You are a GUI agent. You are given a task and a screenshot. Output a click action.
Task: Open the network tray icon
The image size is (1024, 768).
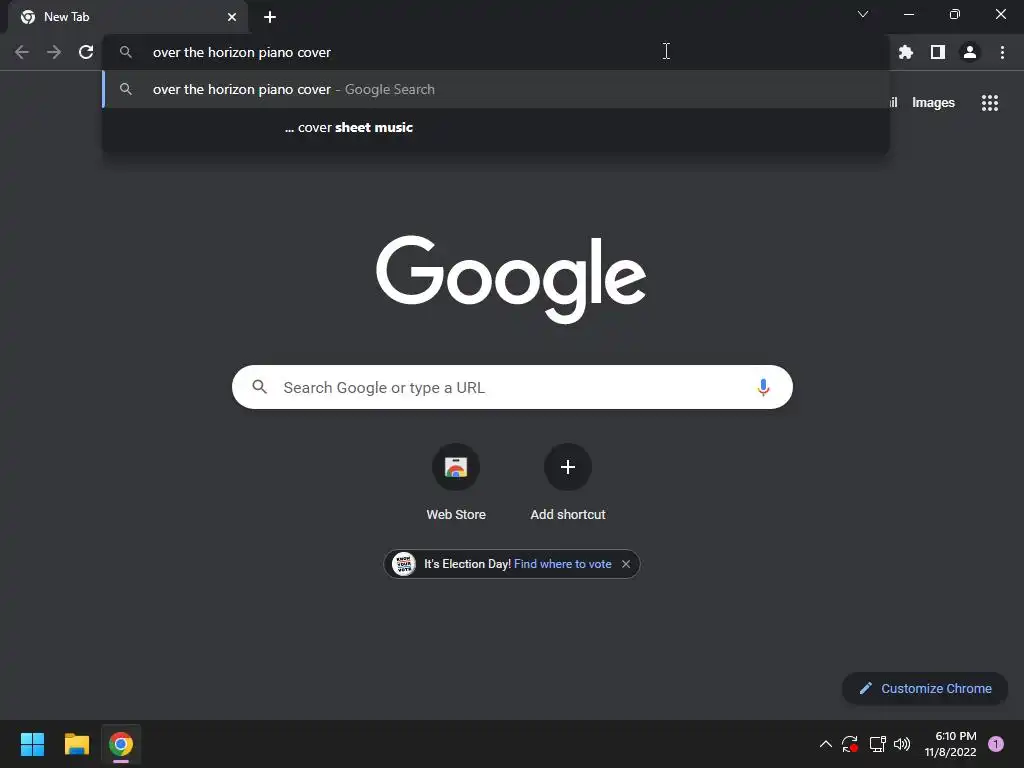(x=877, y=744)
